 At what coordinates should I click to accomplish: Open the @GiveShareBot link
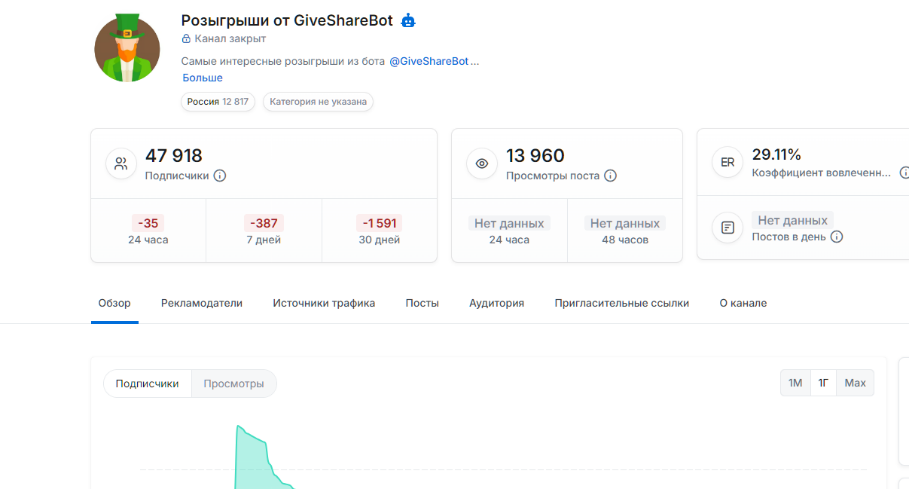(x=428, y=61)
